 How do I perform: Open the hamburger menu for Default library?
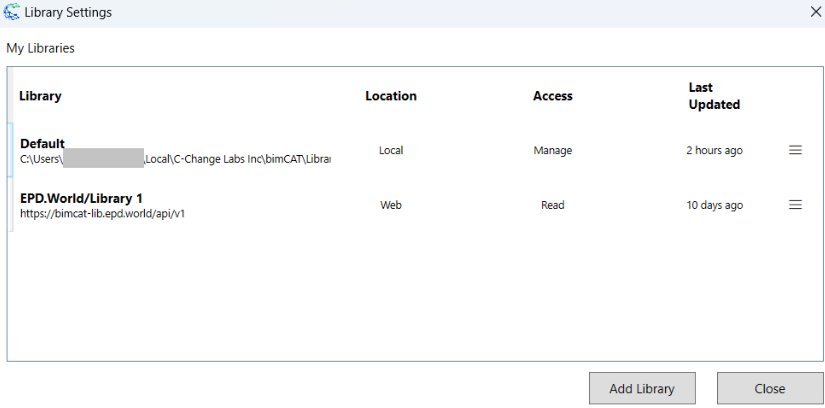(795, 150)
